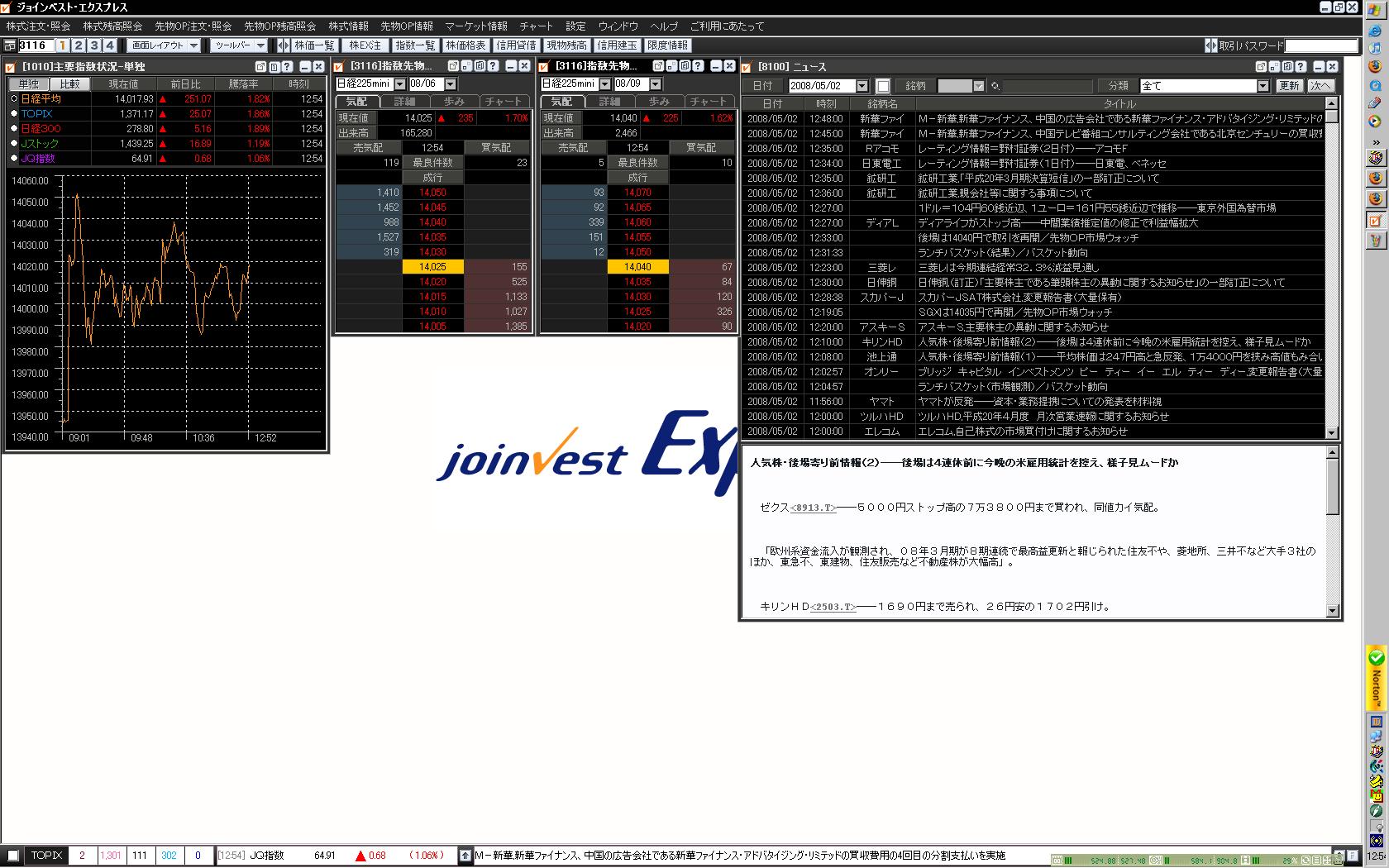Select the 日経平均 radio button

pos(14,99)
